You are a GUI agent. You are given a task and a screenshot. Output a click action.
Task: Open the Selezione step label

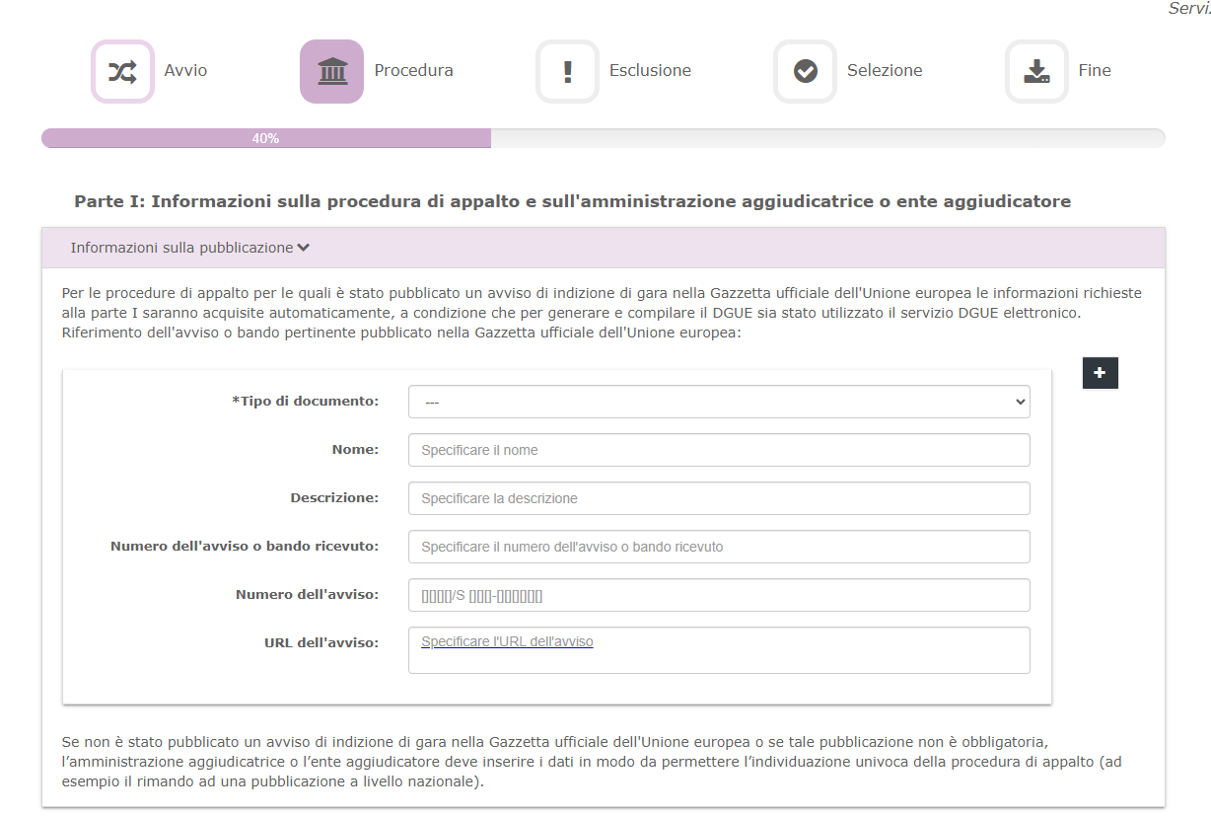tap(884, 71)
